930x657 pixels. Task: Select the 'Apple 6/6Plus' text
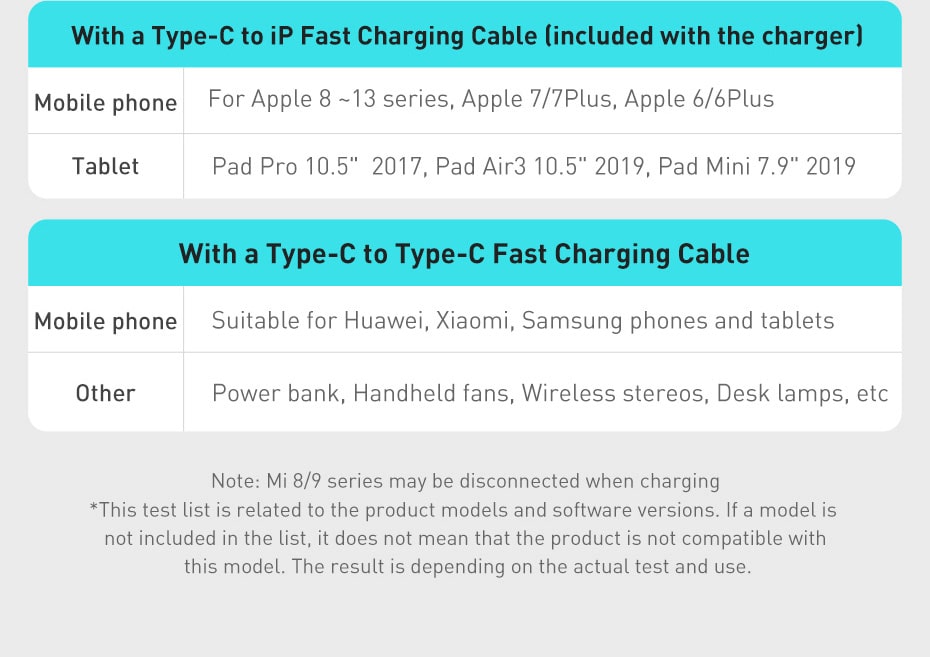coord(699,99)
